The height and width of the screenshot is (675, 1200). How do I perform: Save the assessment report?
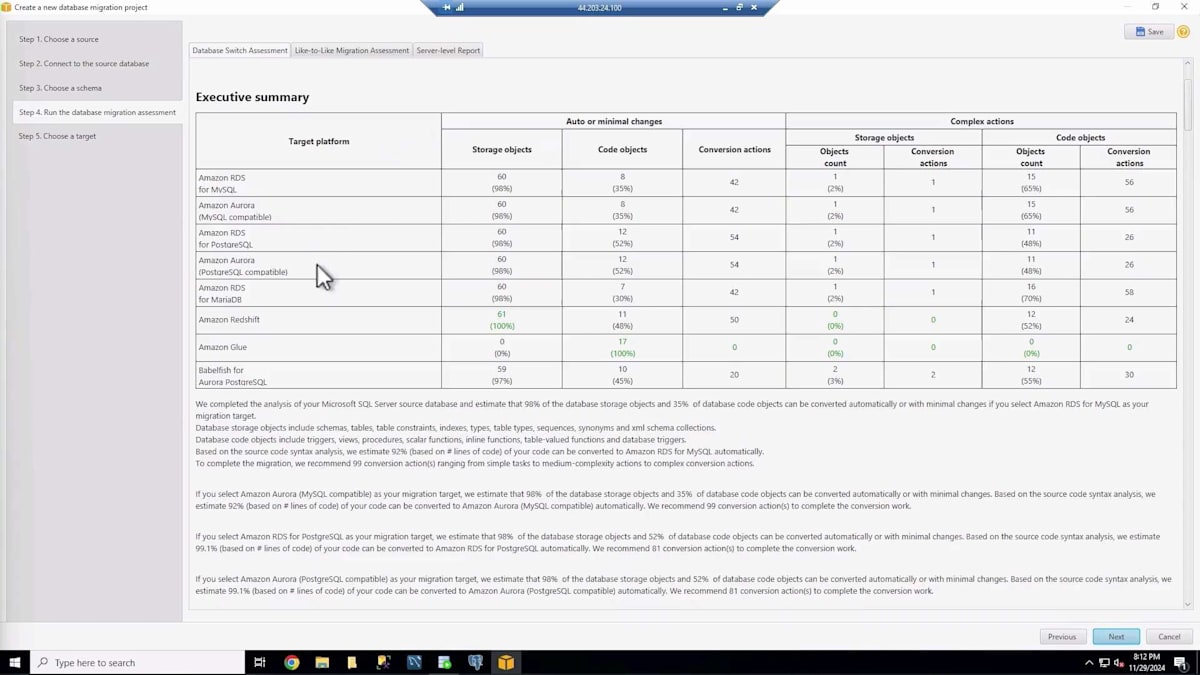click(x=1149, y=32)
